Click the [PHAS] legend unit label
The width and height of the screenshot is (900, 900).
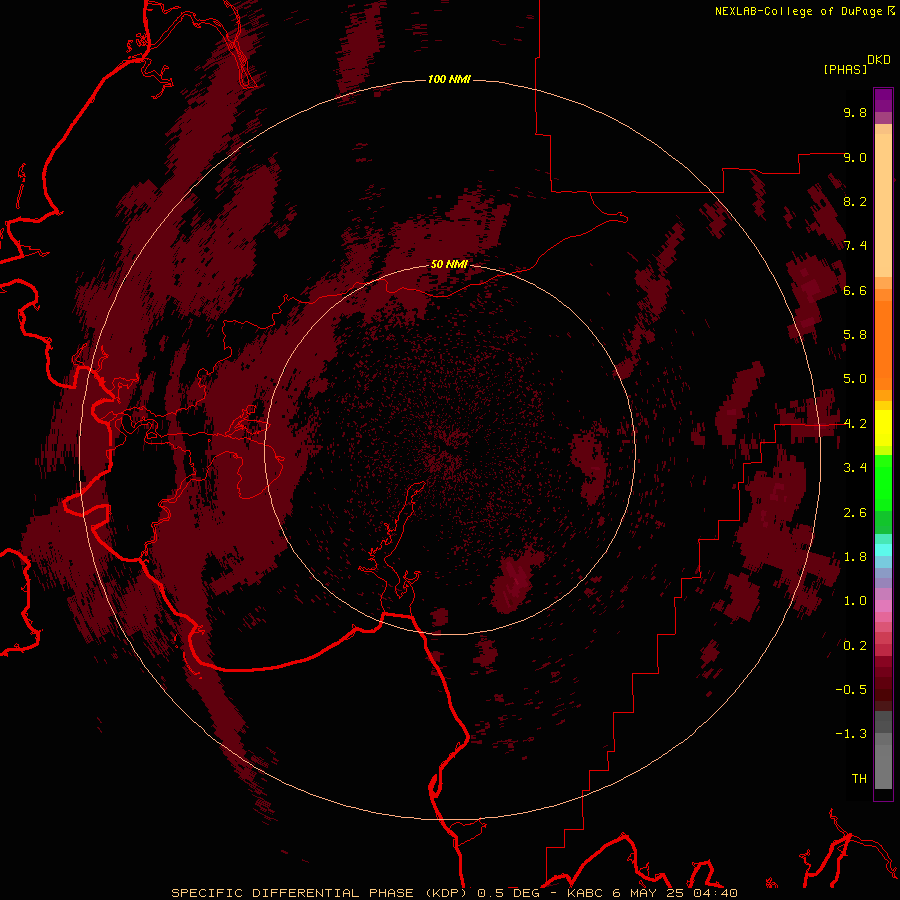tap(845, 69)
